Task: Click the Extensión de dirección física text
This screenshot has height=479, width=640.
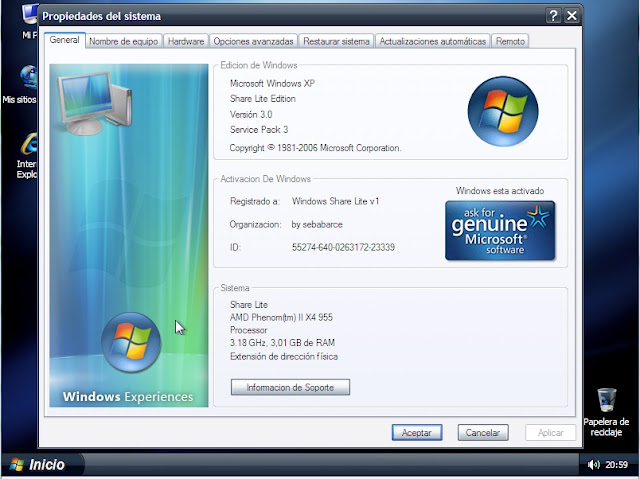Action: pos(284,357)
